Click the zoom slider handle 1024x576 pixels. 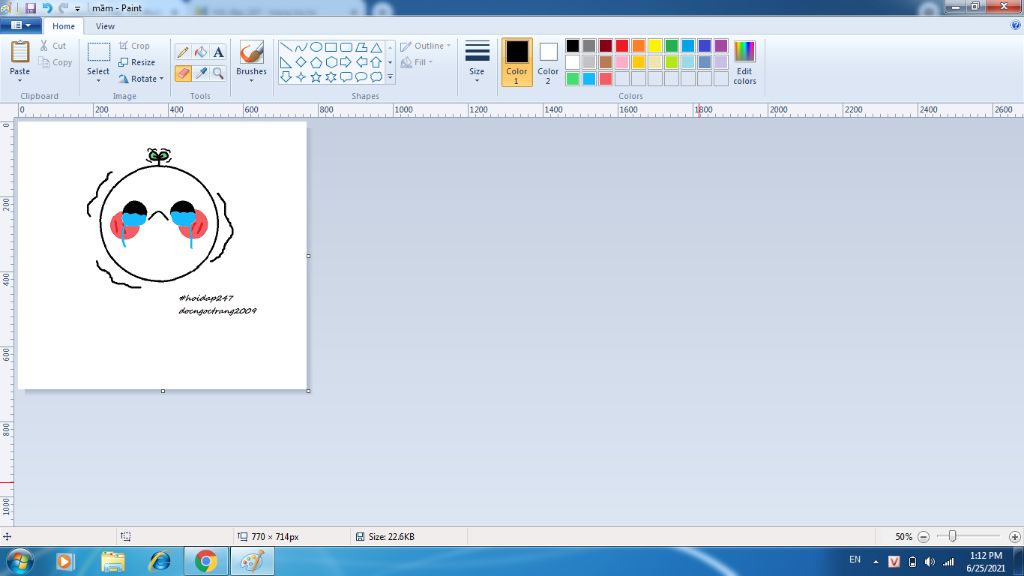click(952, 536)
